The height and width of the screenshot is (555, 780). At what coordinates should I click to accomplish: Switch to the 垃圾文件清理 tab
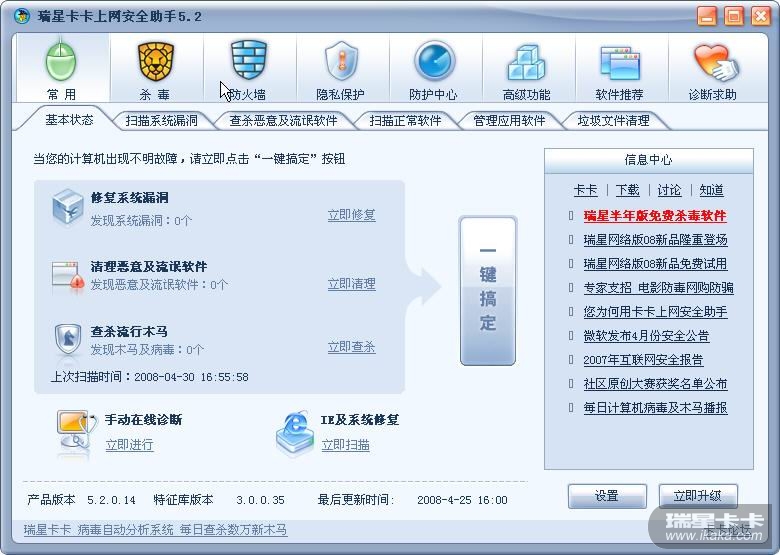[x=613, y=120]
